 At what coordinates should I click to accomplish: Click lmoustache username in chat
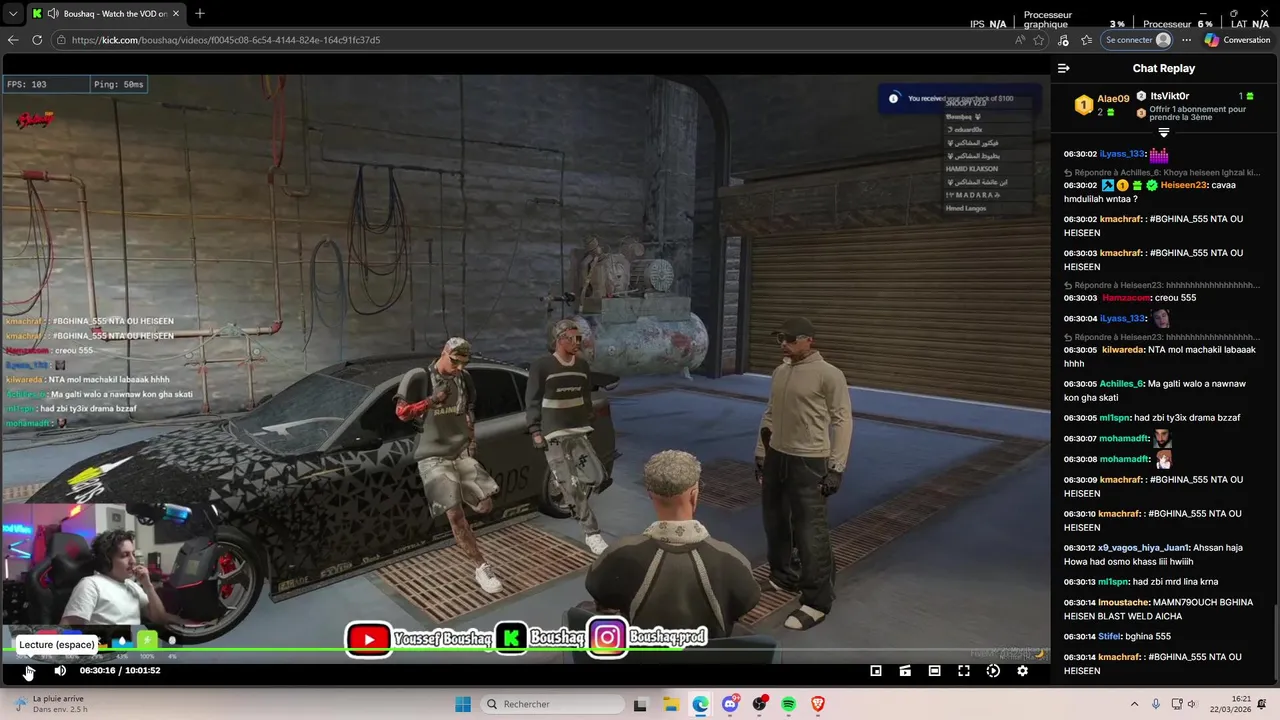pos(1123,602)
